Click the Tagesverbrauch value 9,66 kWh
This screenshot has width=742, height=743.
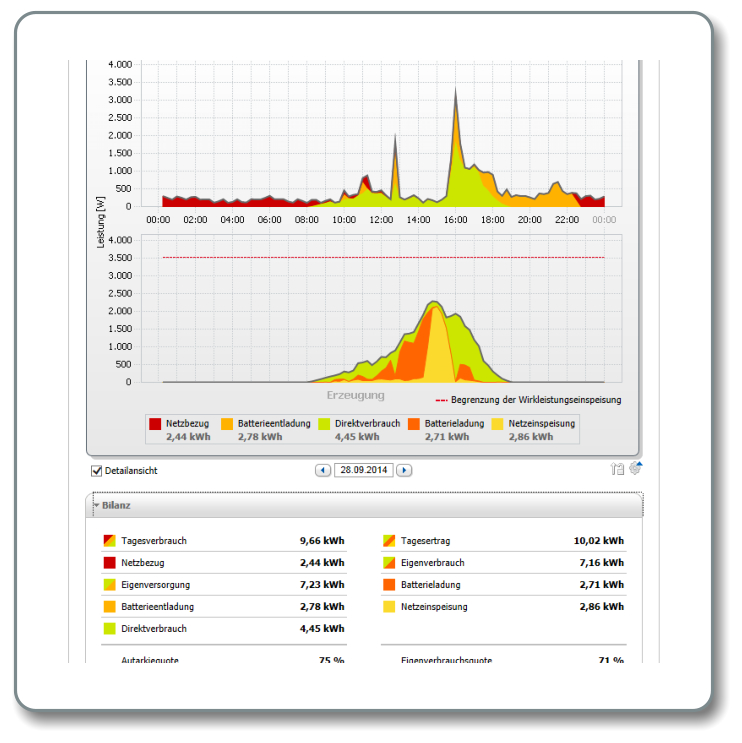click(322, 541)
